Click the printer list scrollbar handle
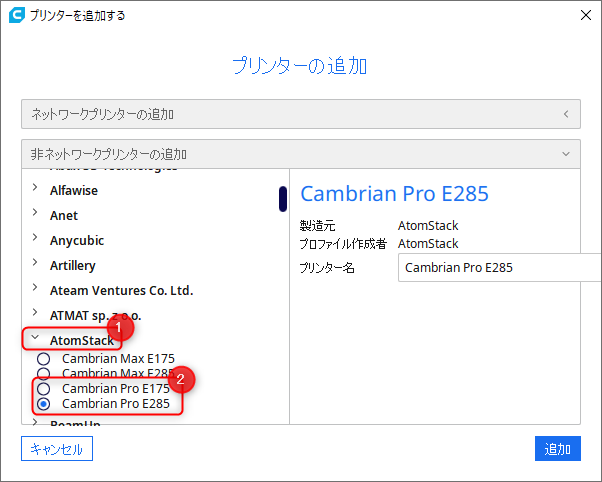This screenshot has width=602, height=482. point(283,199)
